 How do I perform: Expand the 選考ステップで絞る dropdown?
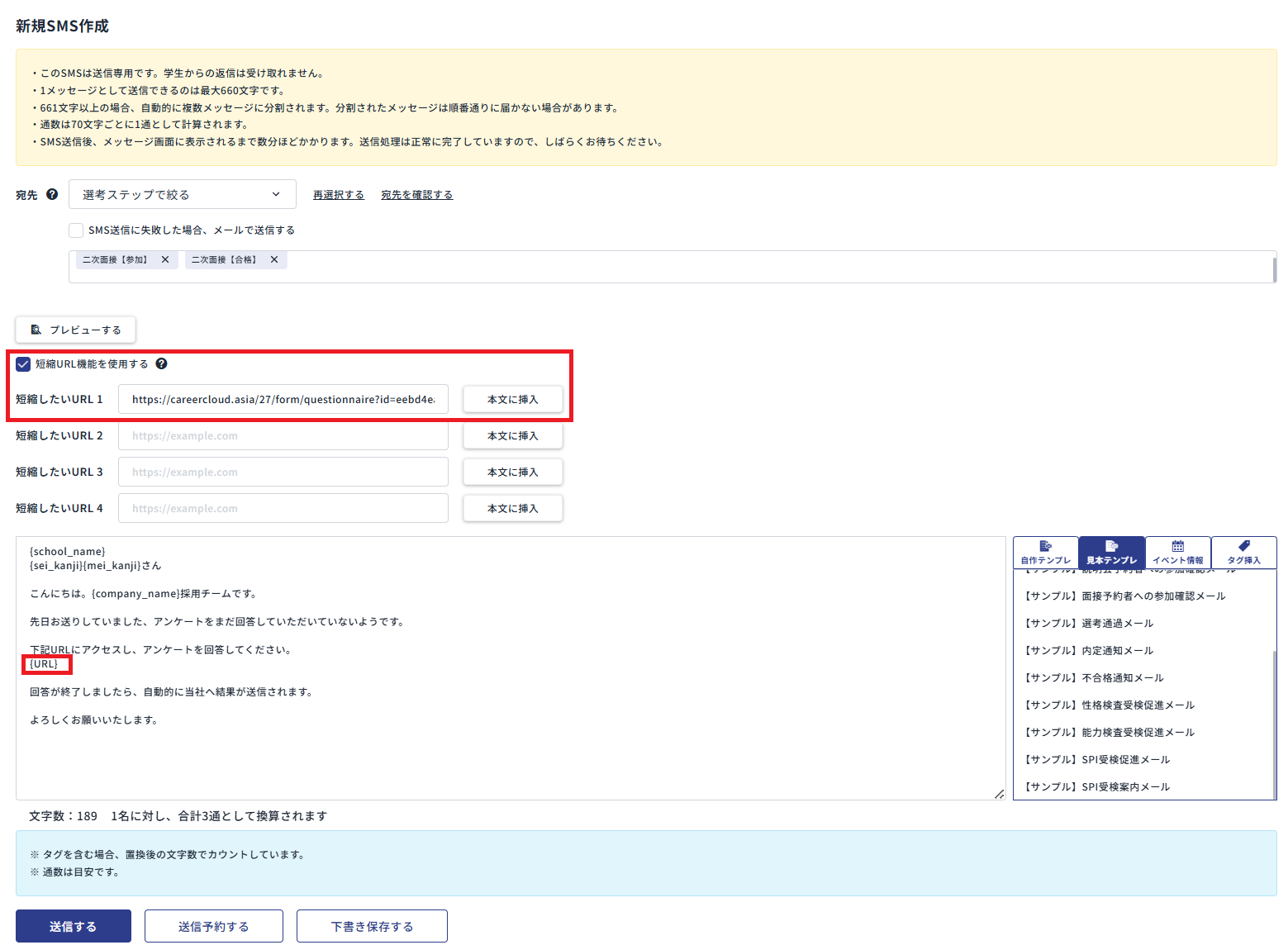pyautogui.click(x=182, y=195)
